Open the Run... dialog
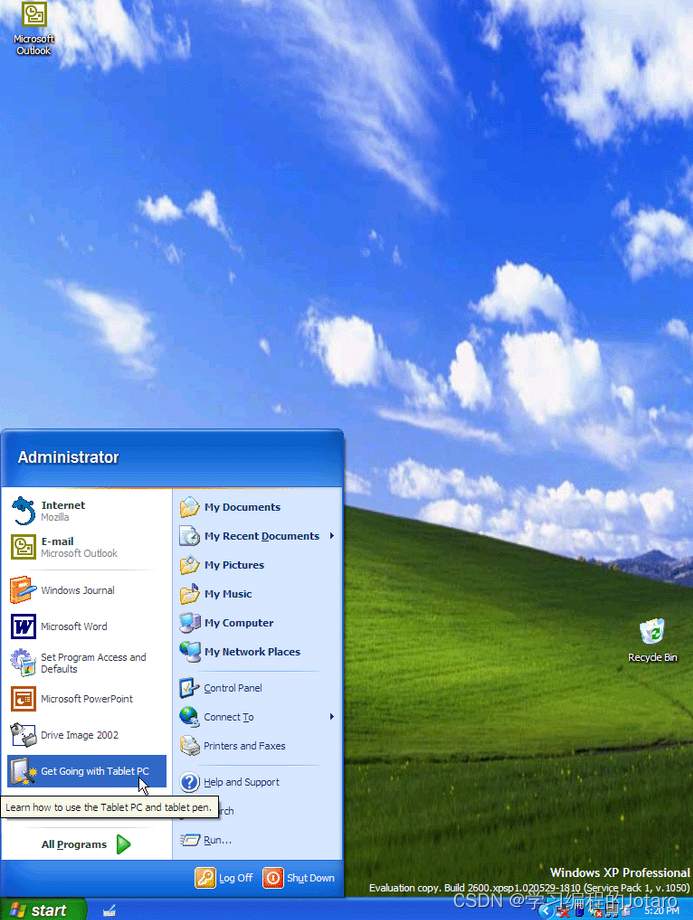Image resolution: width=693 pixels, height=920 pixels. (x=258, y=840)
